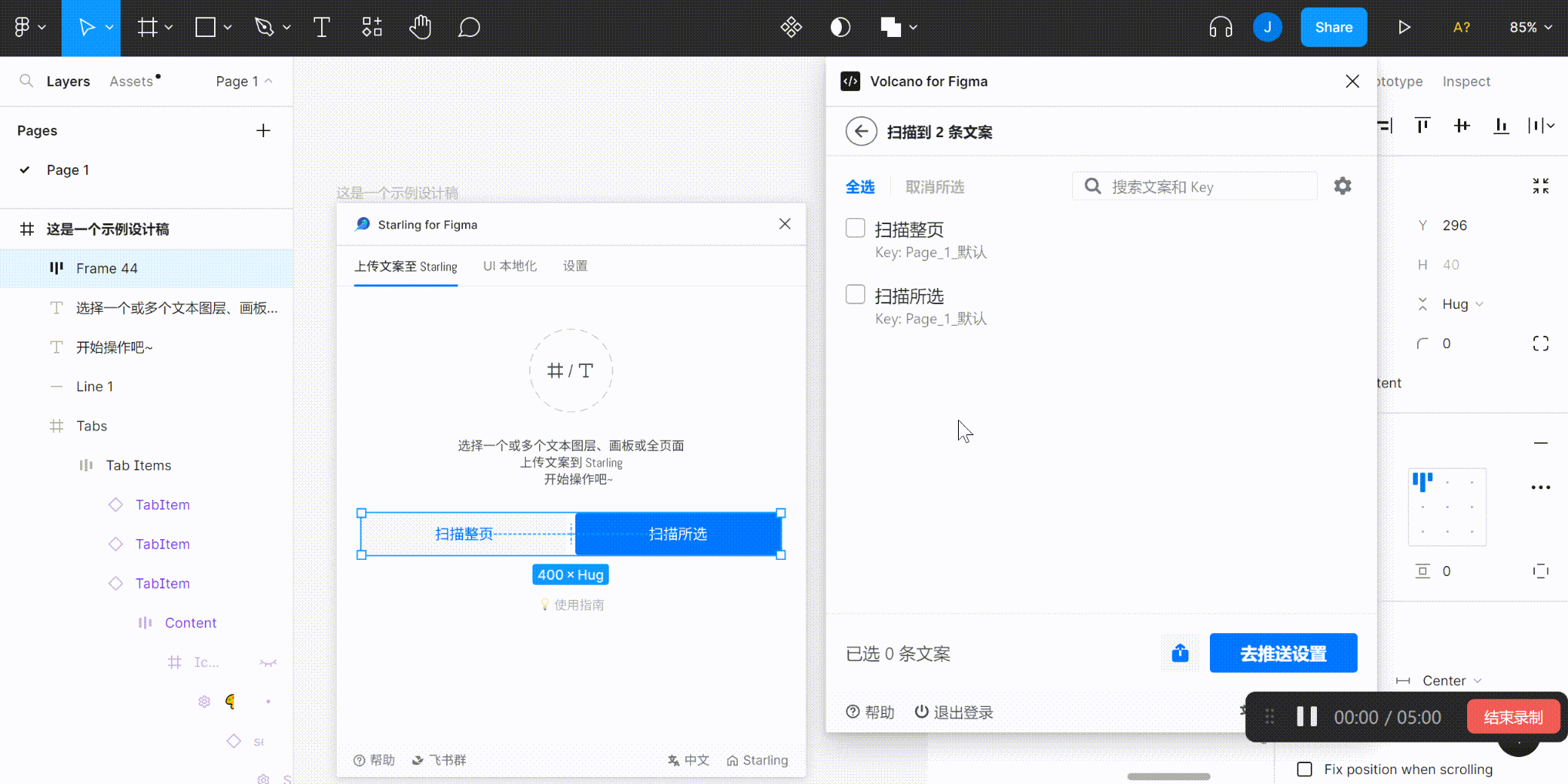
Task: Open the UI 本地化 tab
Action: (x=510, y=266)
